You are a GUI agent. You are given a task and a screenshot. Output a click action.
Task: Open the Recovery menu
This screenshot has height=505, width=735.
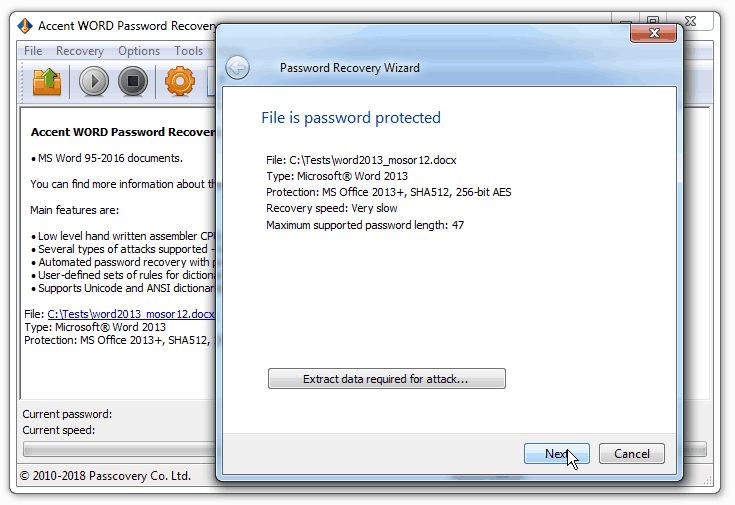point(80,51)
